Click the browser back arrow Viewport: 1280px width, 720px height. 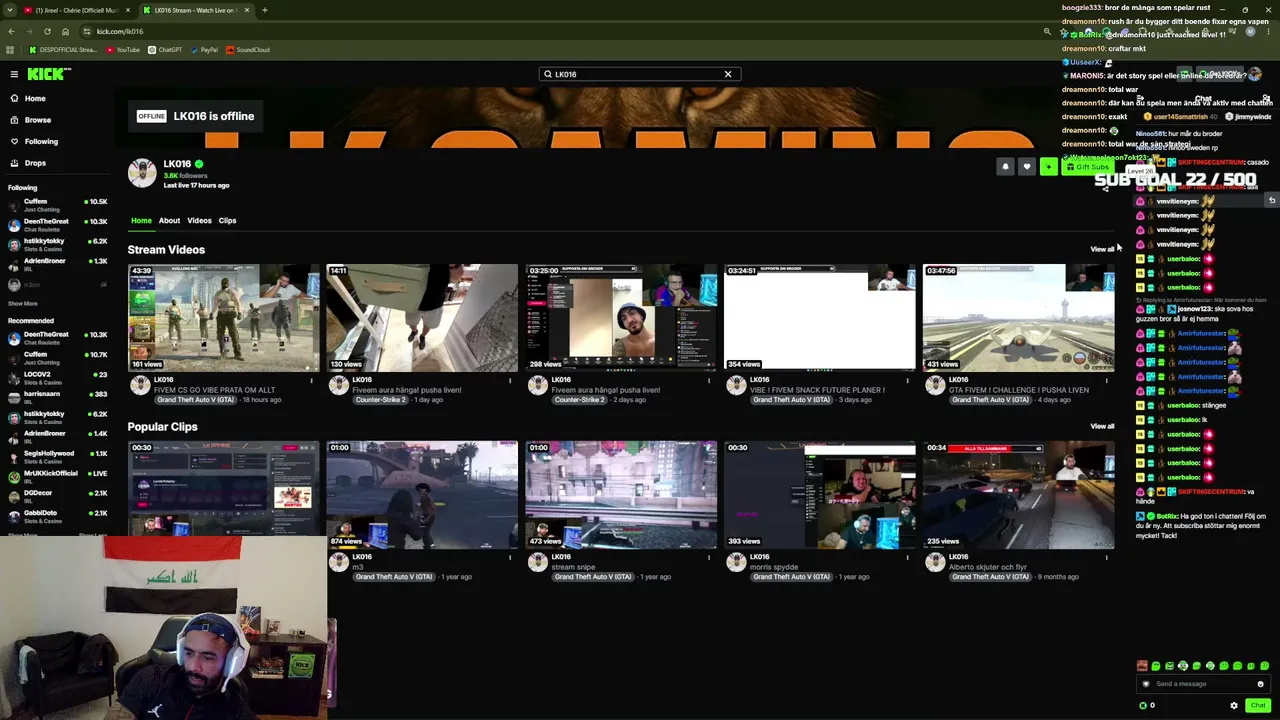(11, 31)
